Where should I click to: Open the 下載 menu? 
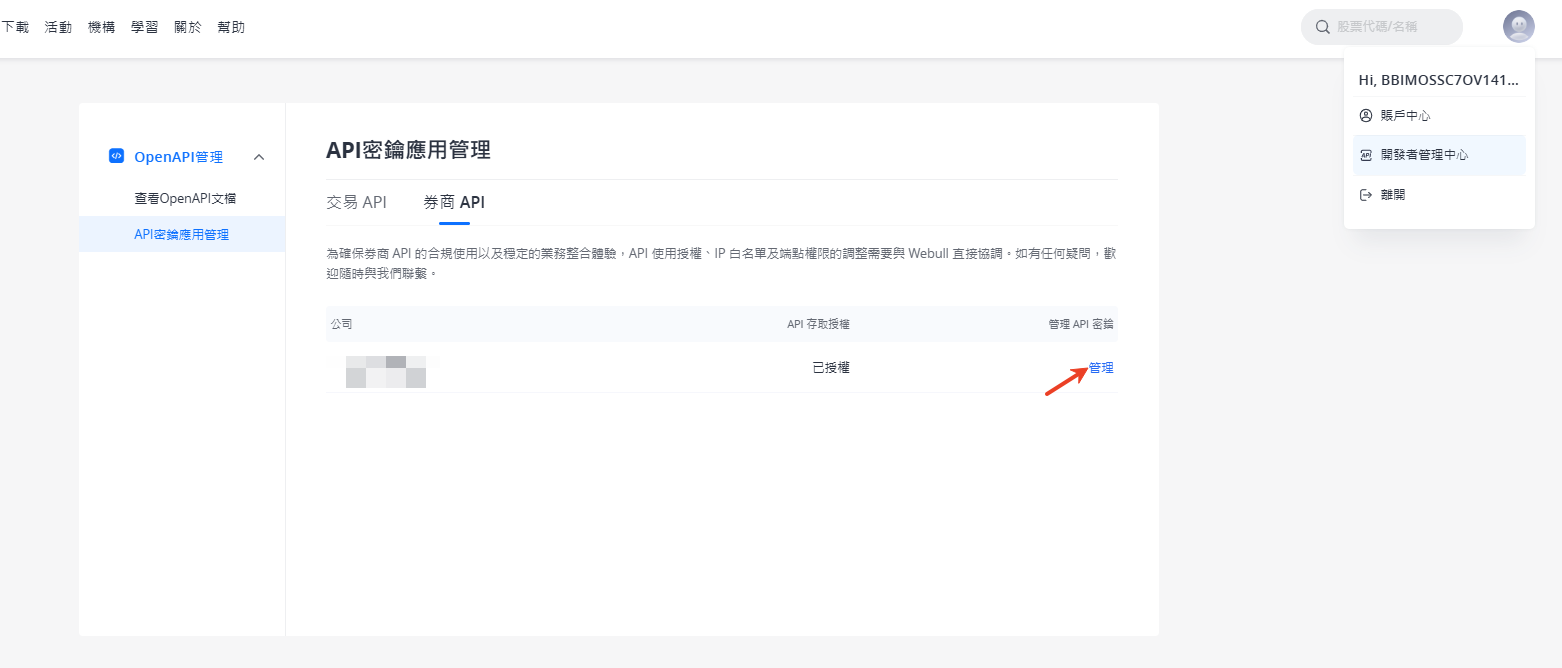[x=15, y=27]
